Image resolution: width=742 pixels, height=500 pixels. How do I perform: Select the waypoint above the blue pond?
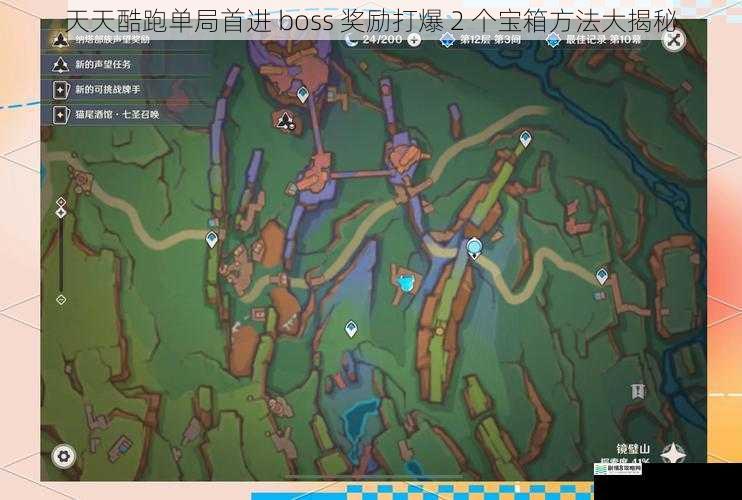click(x=351, y=328)
